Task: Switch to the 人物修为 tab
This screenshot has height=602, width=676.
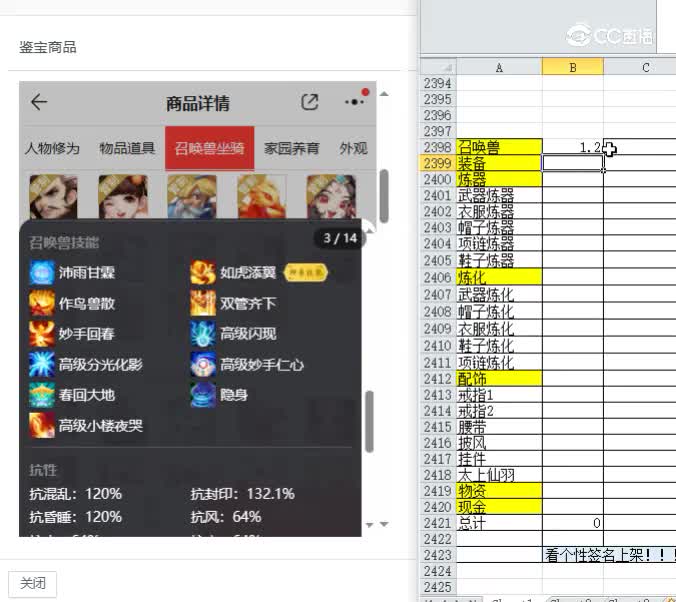Action: point(52,148)
